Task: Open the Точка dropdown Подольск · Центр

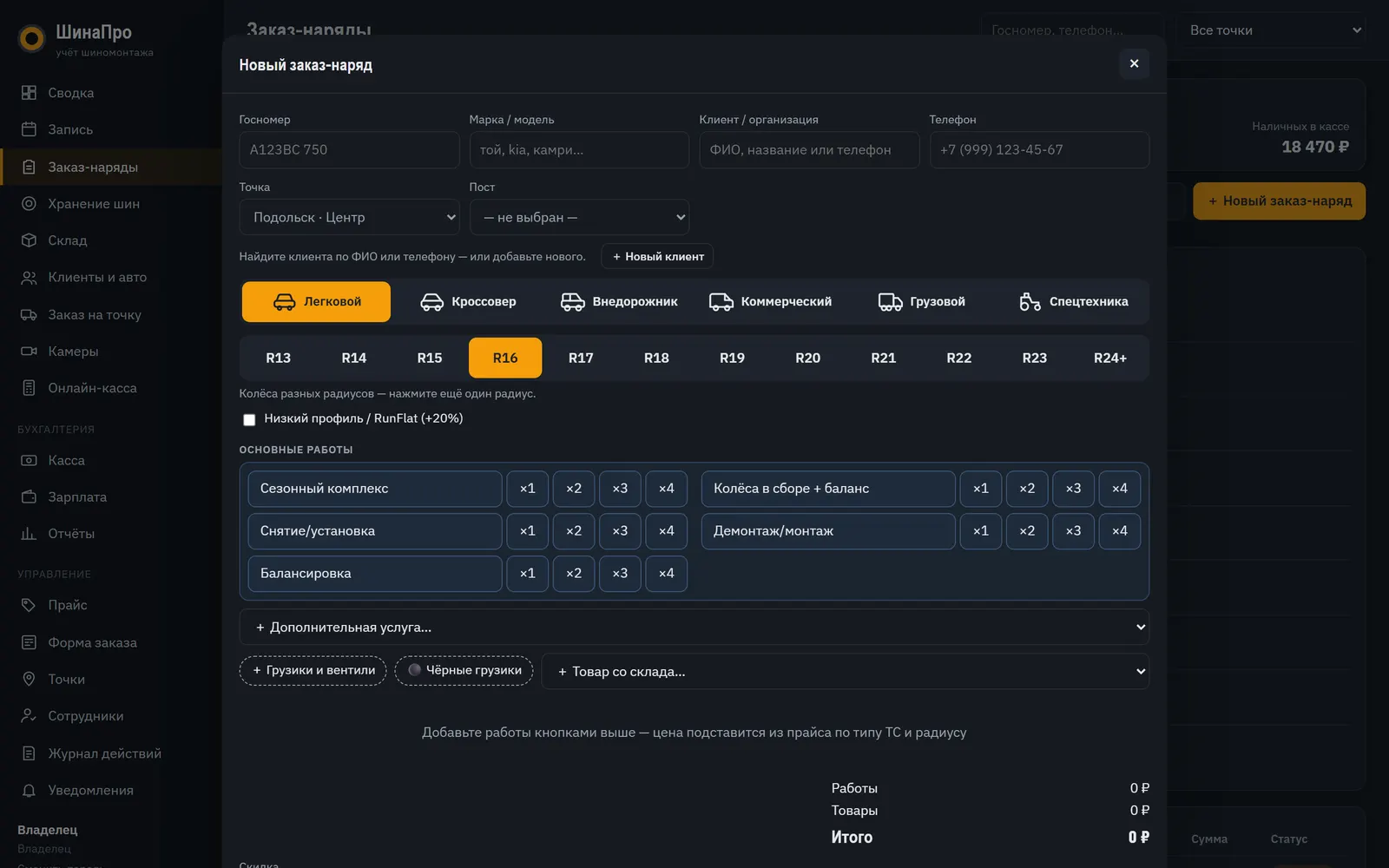Action: click(x=349, y=217)
